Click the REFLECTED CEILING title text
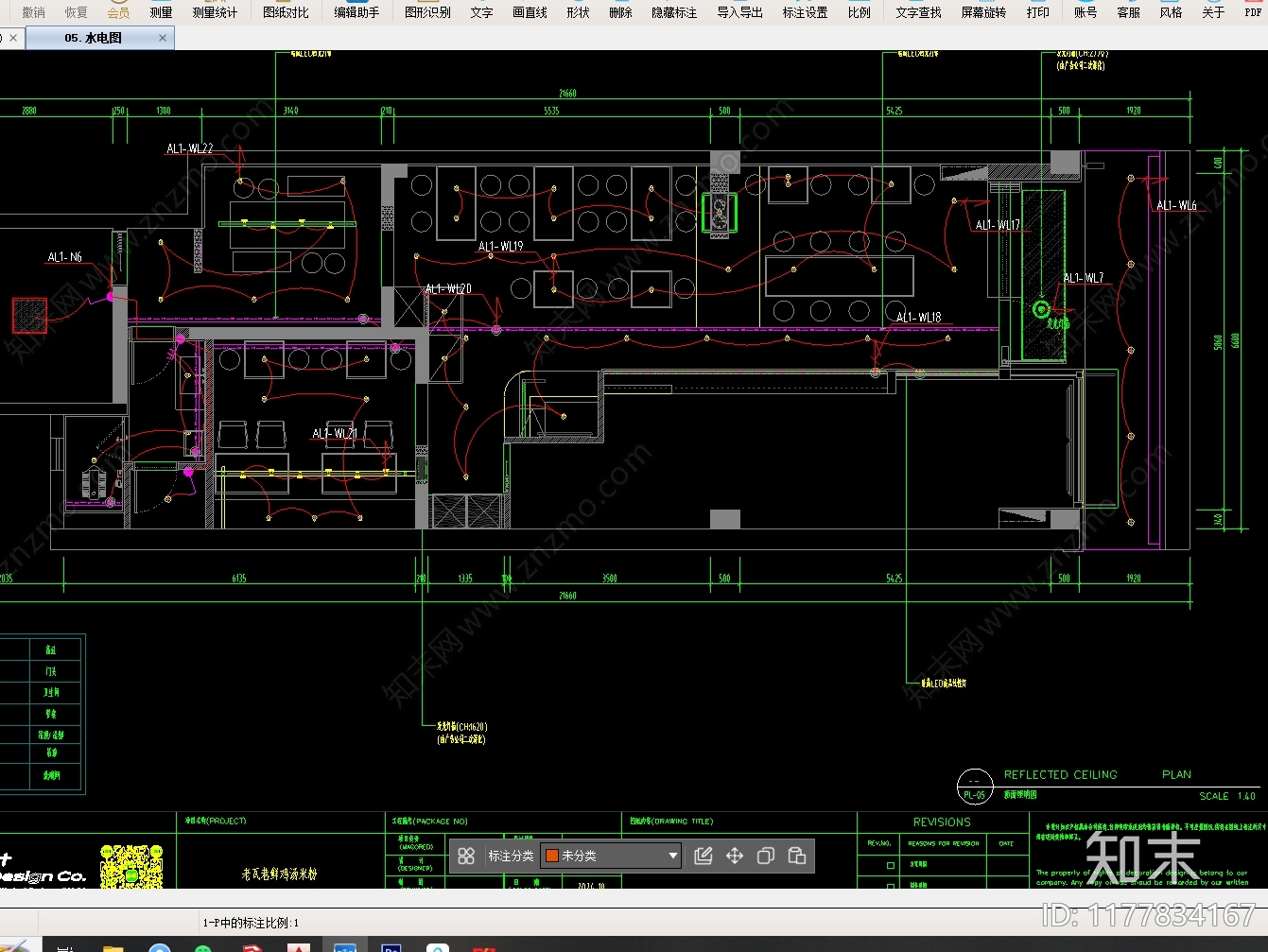This screenshot has height=952, width=1268. pyautogui.click(x=1061, y=774)
